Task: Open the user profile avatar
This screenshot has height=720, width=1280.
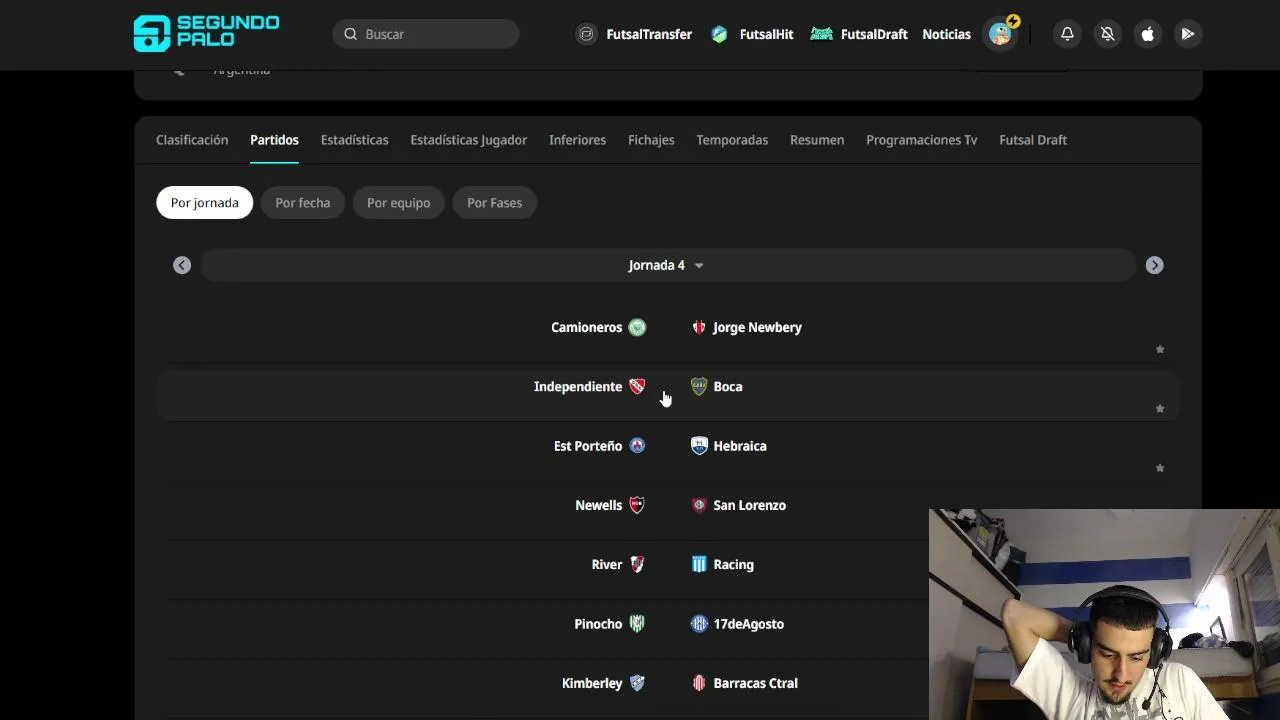Action: pos(1001,34)
